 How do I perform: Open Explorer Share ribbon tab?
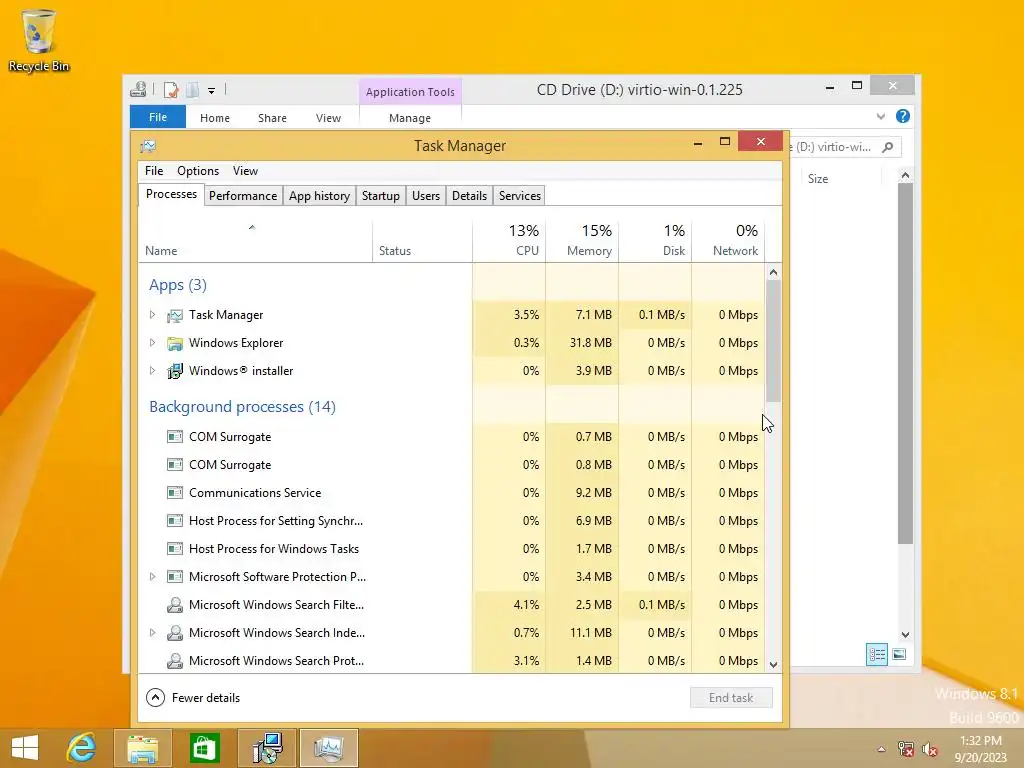point(272,118)
